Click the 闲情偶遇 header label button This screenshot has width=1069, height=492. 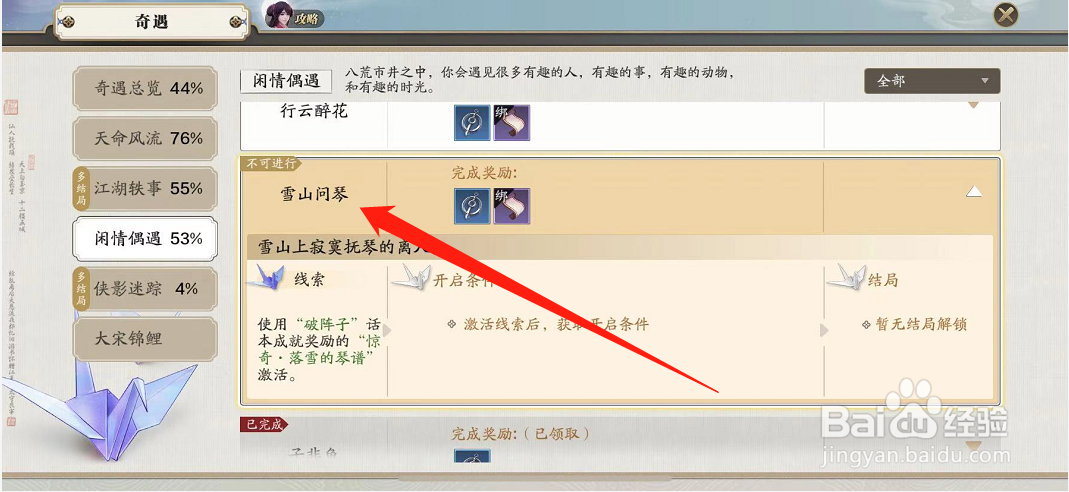pos(286,81)
